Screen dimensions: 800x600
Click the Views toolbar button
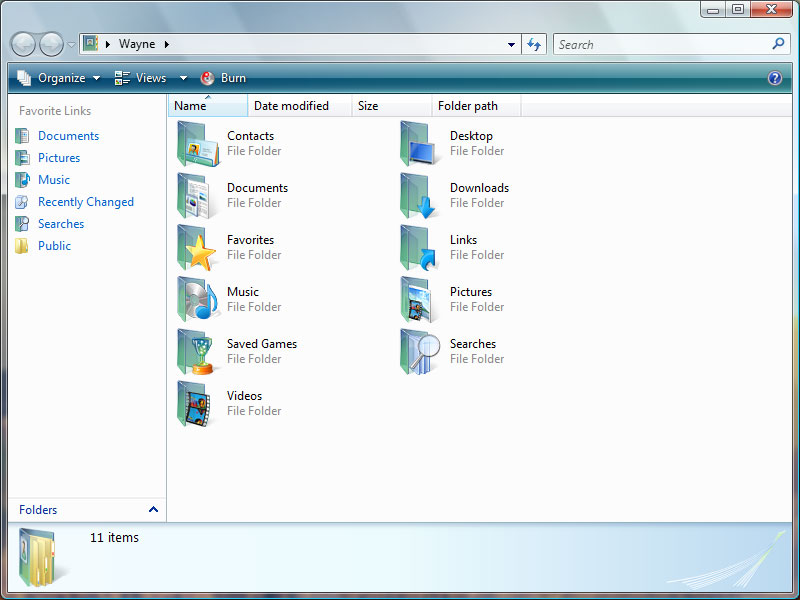point(142,78)
